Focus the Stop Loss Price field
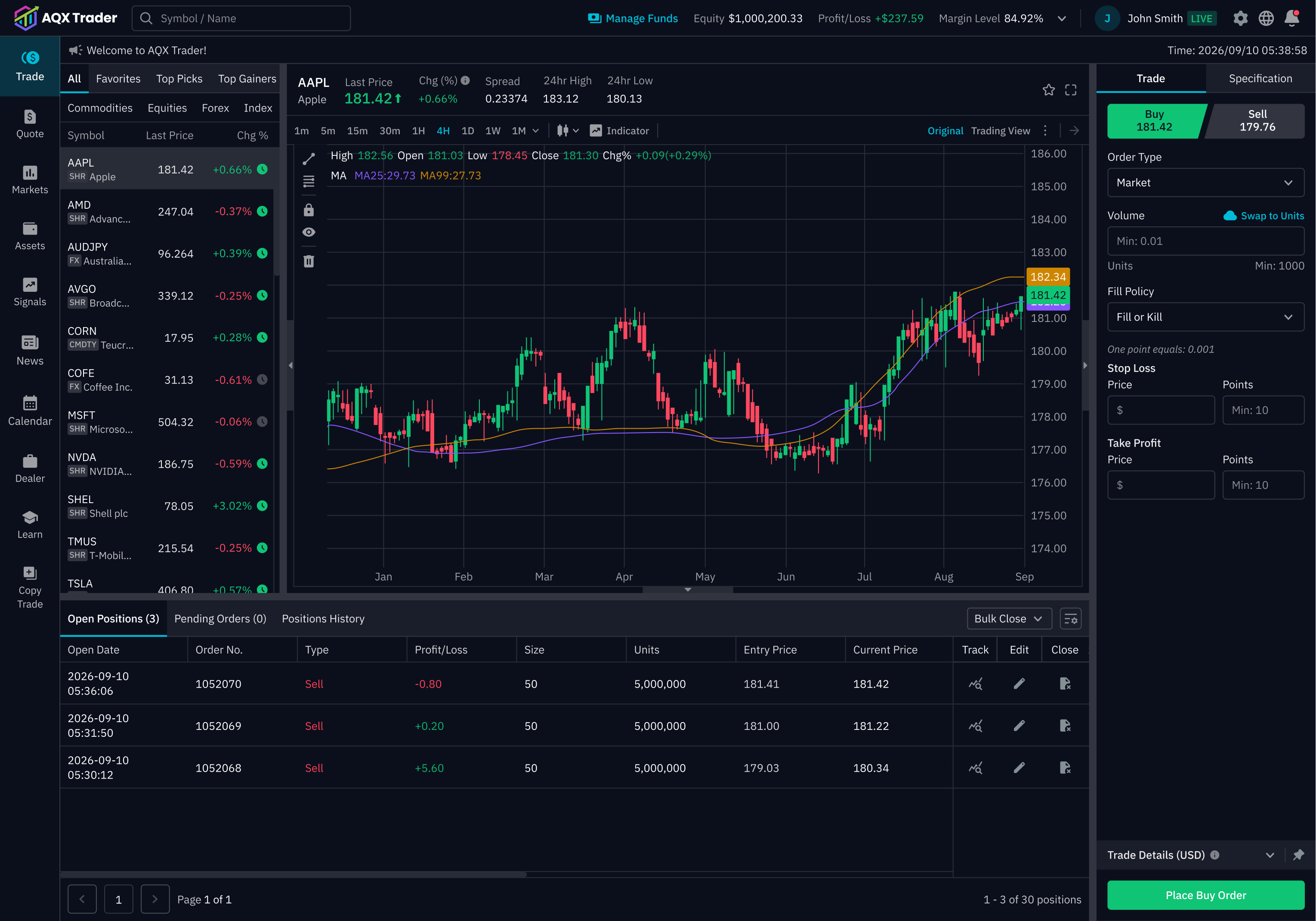This screenshot has width=1316, height=921. [x=1161, y=410]
